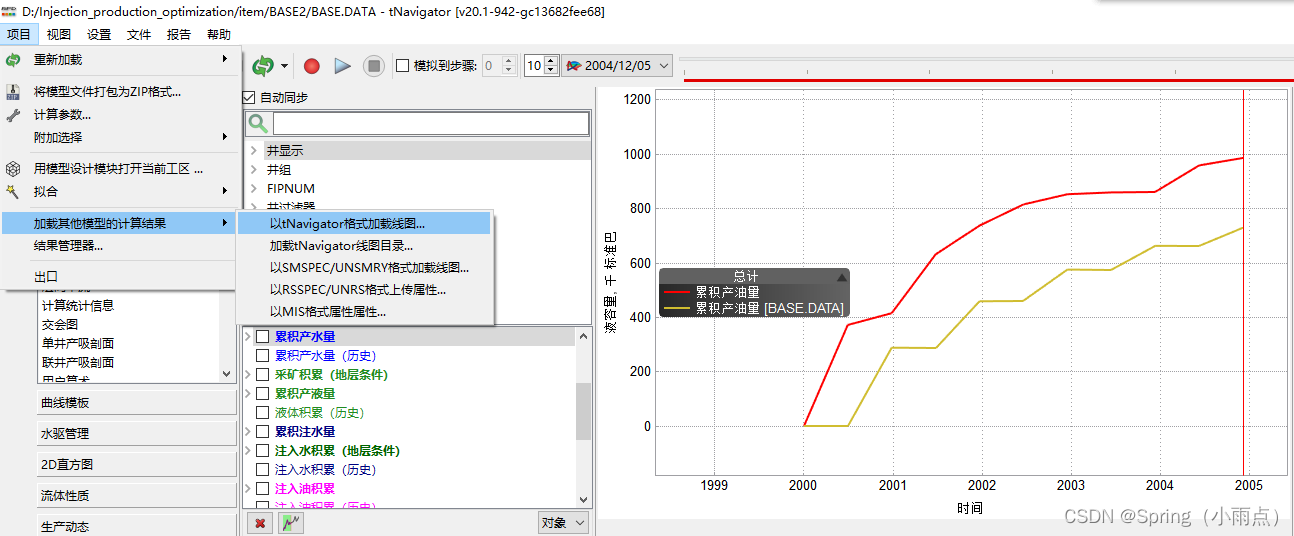Click the step number field showing 10
The width and height of the screenshot is (1294, 536).
pos(535,66)
